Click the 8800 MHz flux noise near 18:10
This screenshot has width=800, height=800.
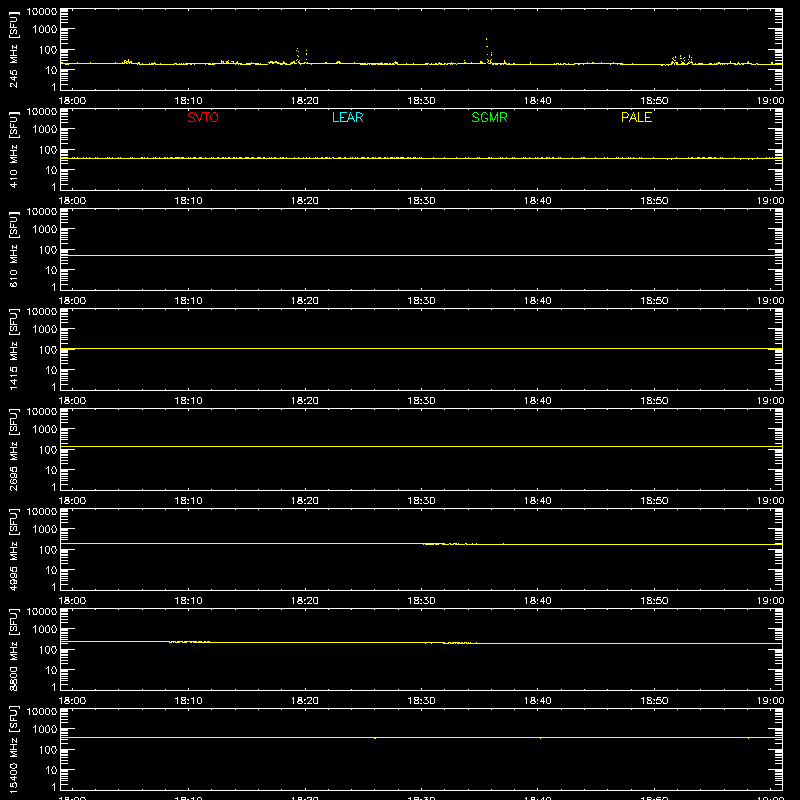click(x=189, y=641)
